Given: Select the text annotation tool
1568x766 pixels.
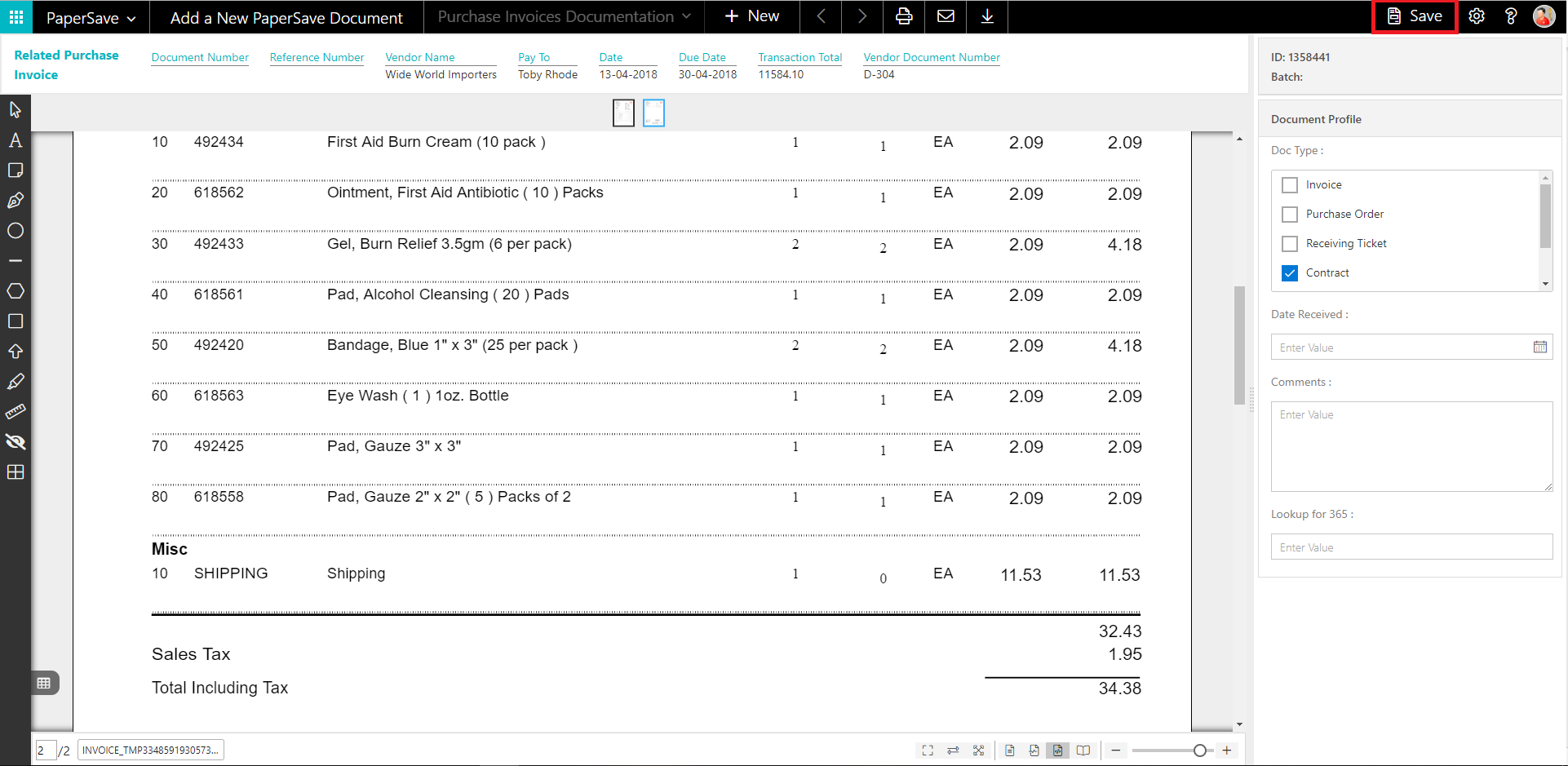Looking at the screenshot, I should 15,140.
